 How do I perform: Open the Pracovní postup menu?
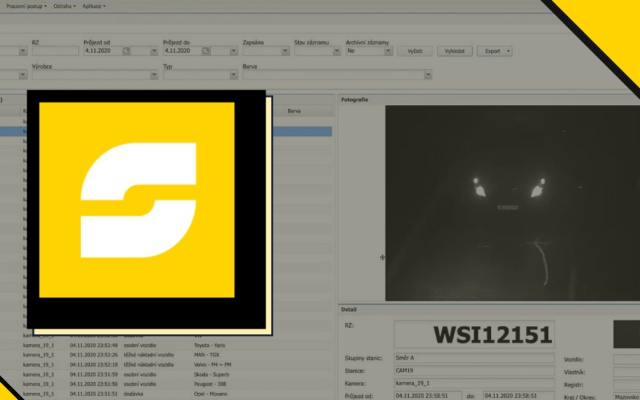[x=27, y=6]
